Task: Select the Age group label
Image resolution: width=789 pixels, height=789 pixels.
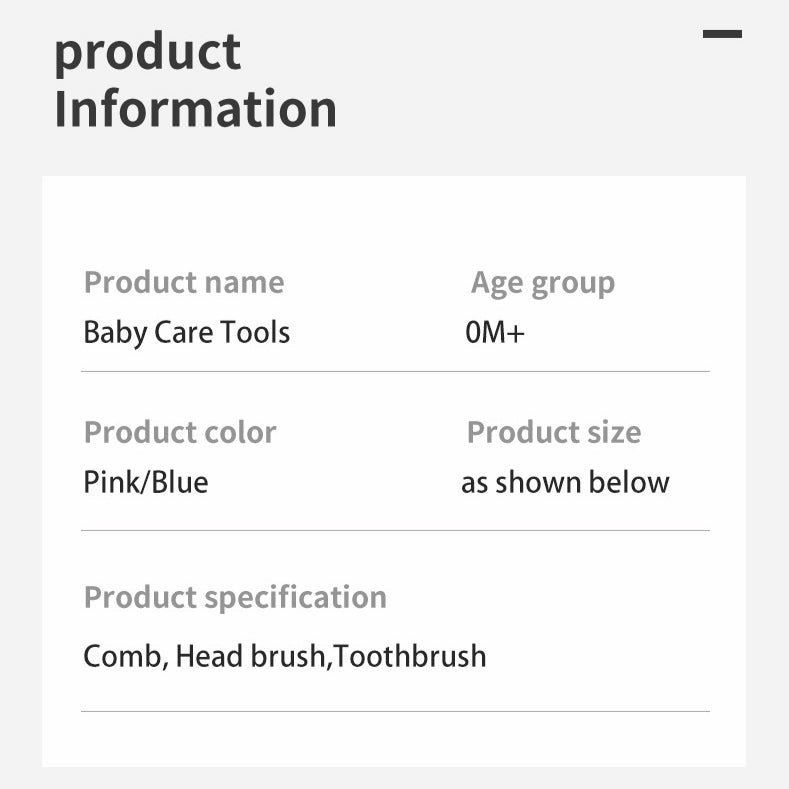Action: click(543, 283)
